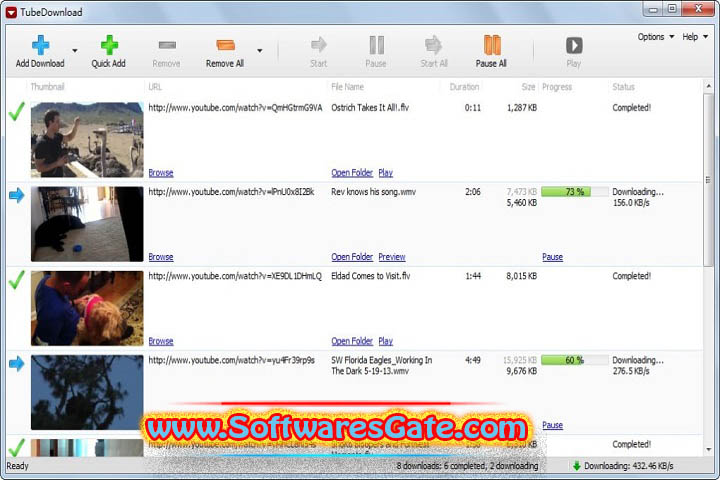
Task: Click '8 downloads: 6 completed' status text
Action: pos(467,466)
